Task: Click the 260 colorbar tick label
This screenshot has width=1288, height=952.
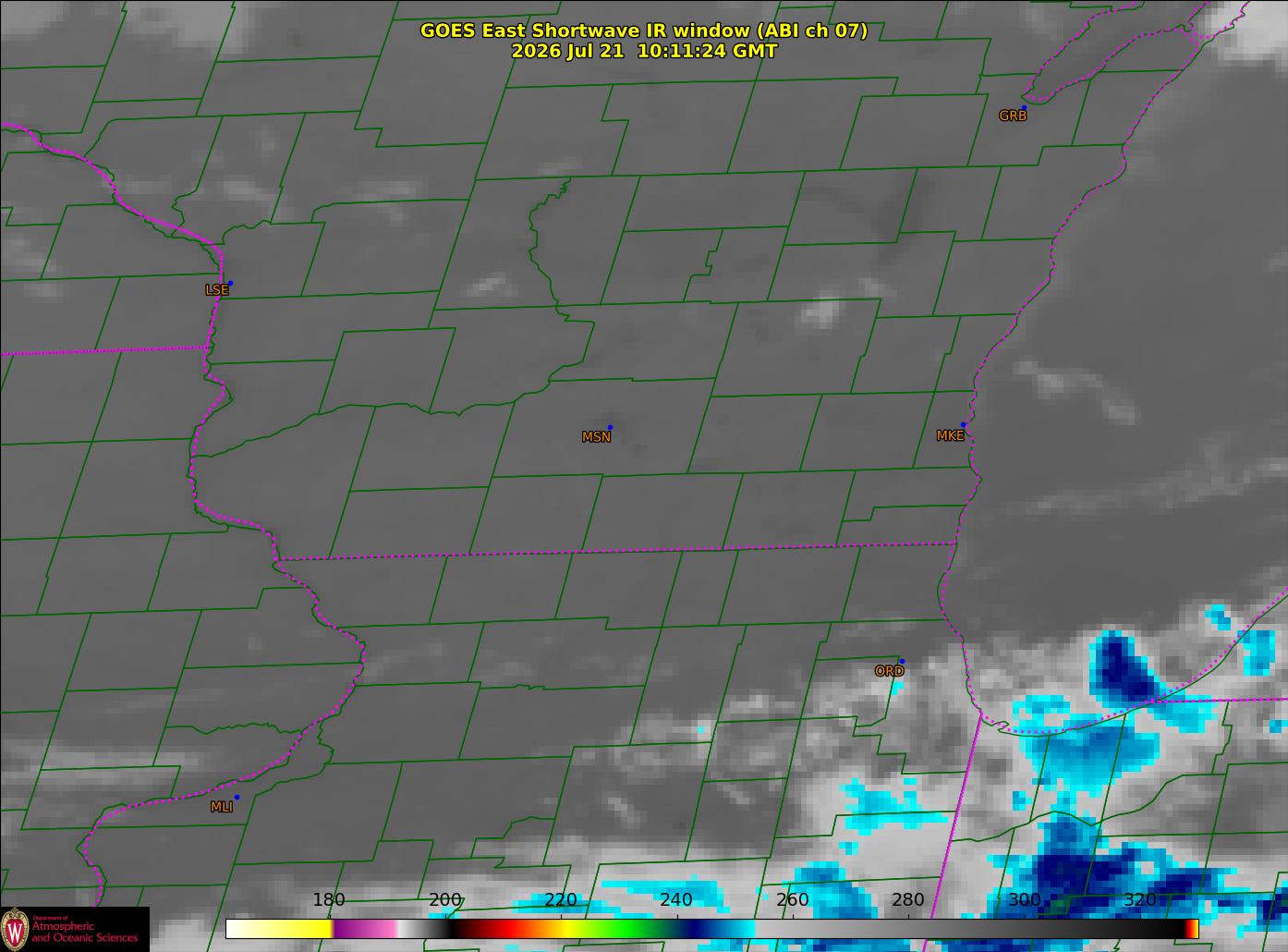Action: coord(793,900)
